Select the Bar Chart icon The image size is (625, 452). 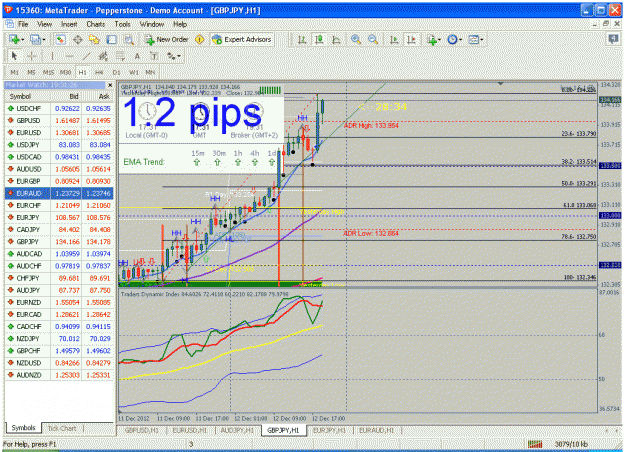click(x=302, y=39)
